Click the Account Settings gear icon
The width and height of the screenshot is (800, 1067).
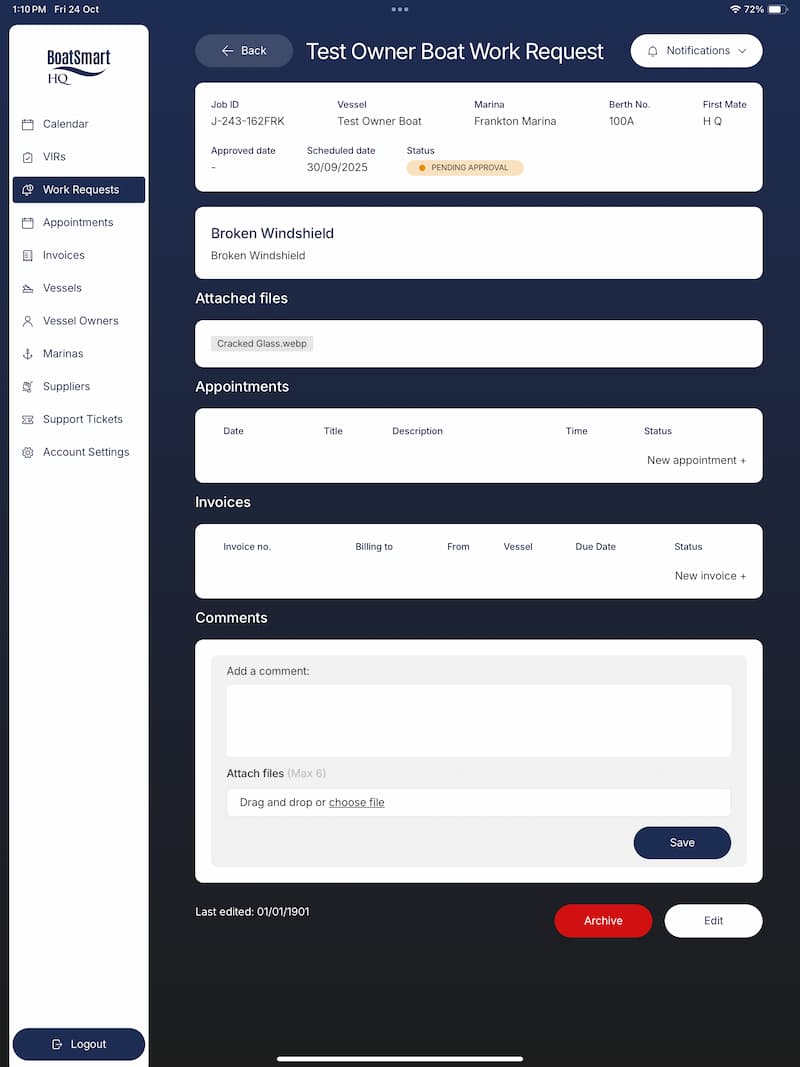(28, 452)
